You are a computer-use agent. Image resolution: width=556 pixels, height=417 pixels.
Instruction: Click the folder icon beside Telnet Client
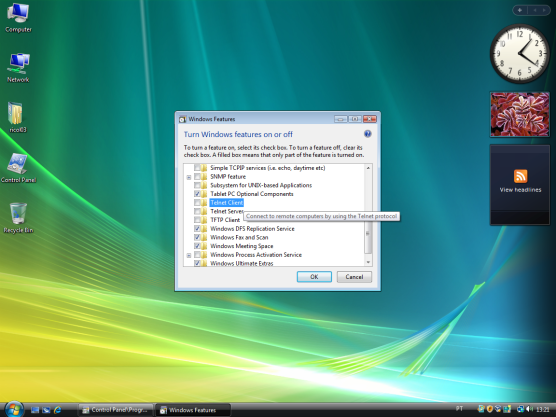click(x=204, y=202)
